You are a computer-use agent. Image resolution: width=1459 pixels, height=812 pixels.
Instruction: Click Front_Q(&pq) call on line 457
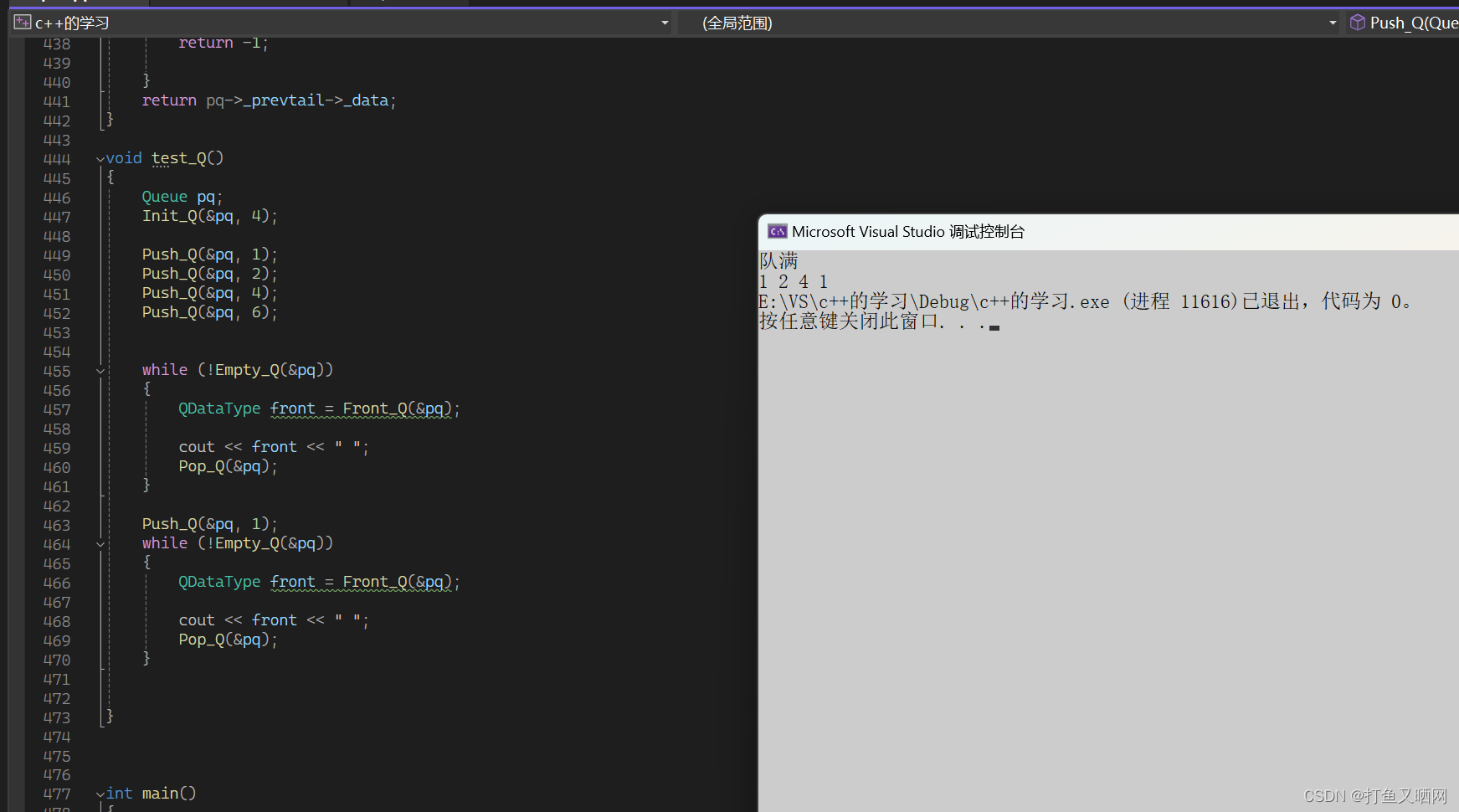(x=398, y=409)
